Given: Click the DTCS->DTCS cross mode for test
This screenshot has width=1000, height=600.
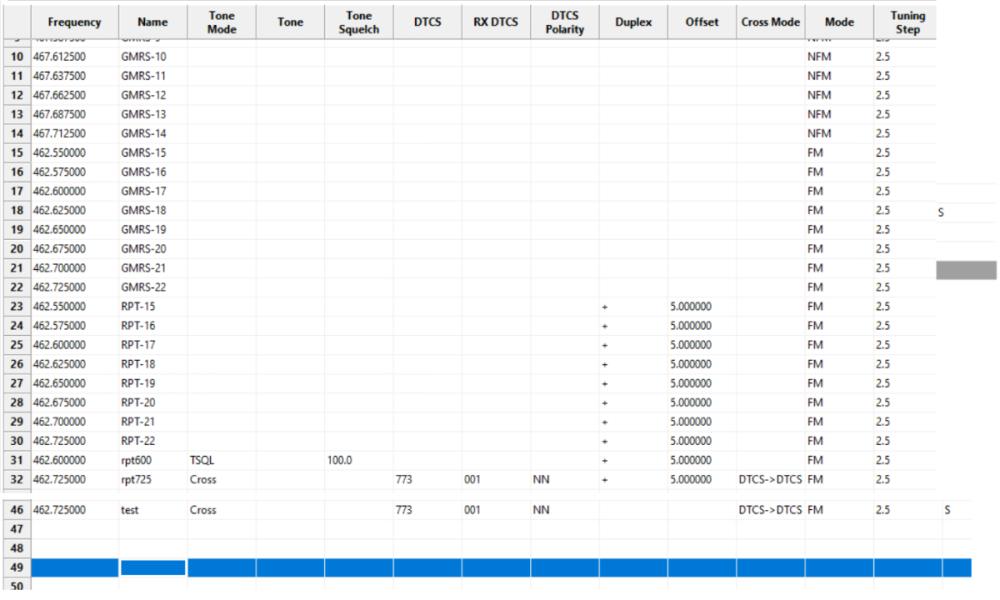Looking at the screenshot, I should pyautogui.click(x=770, y=510).
